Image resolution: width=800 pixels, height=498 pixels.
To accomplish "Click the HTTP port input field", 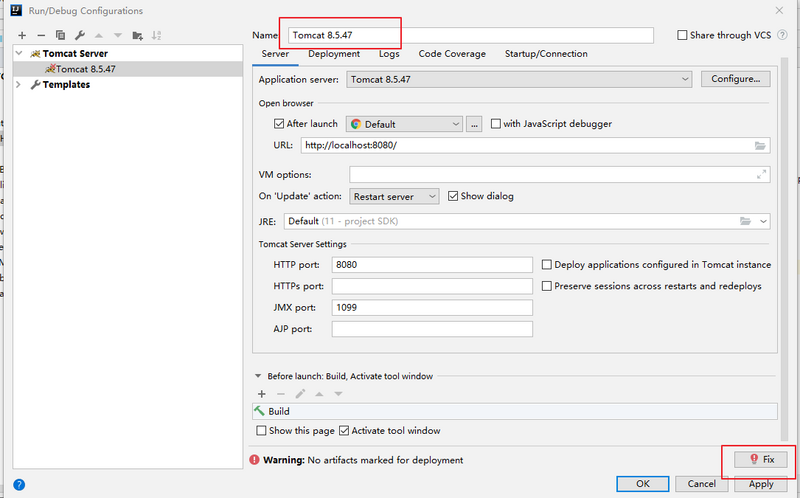I will (x=432, y=265).
